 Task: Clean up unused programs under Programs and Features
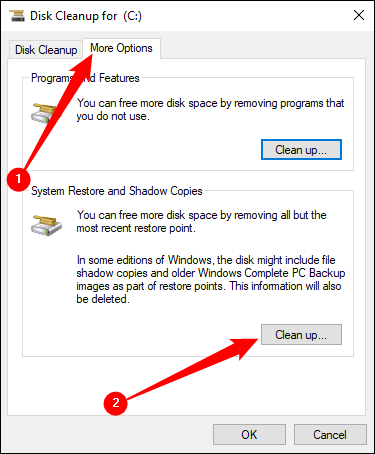(x=301, y=150)
